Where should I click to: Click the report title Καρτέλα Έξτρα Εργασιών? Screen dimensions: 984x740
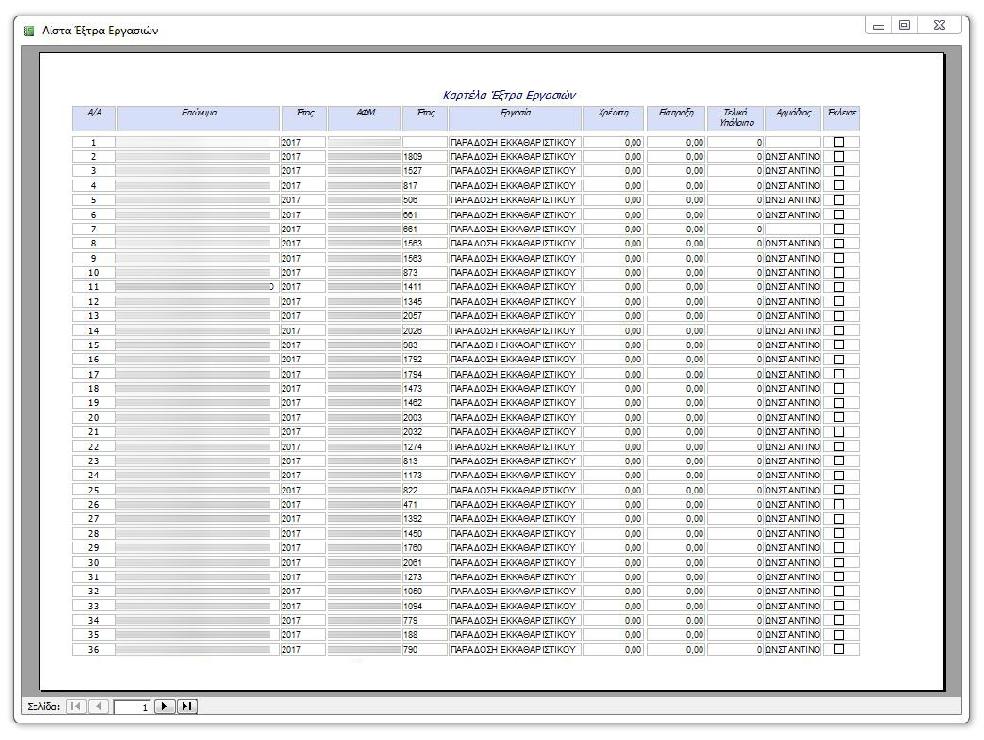point(509,95)
